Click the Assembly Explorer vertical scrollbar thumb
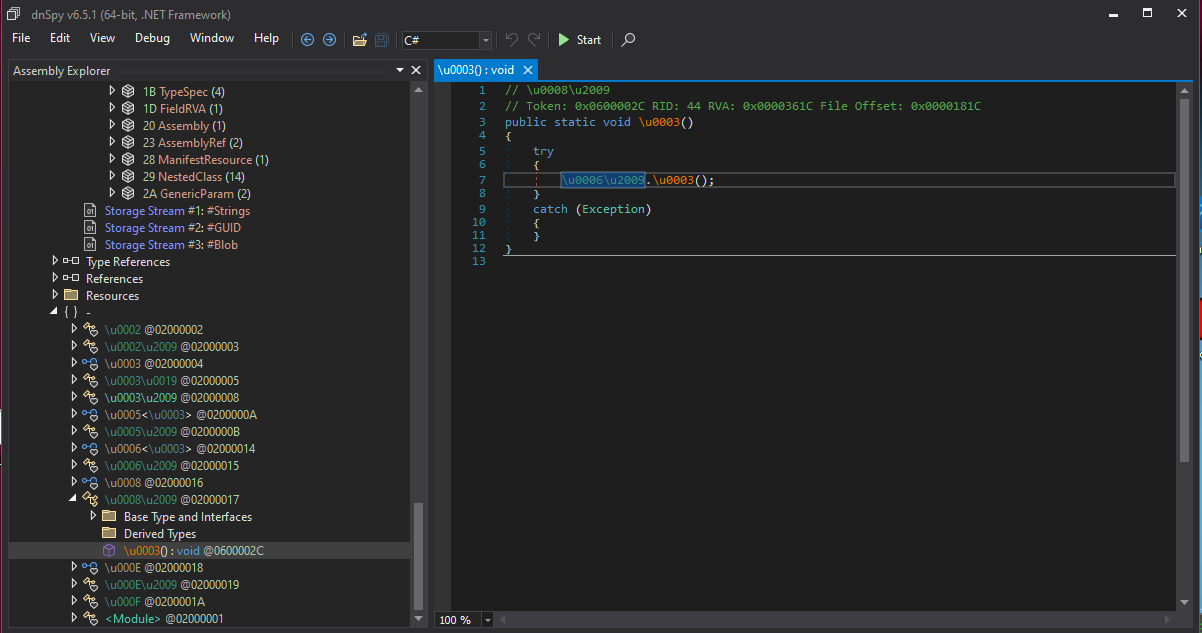The width and height of the screenshot is (1202, 633). [419, 554]
